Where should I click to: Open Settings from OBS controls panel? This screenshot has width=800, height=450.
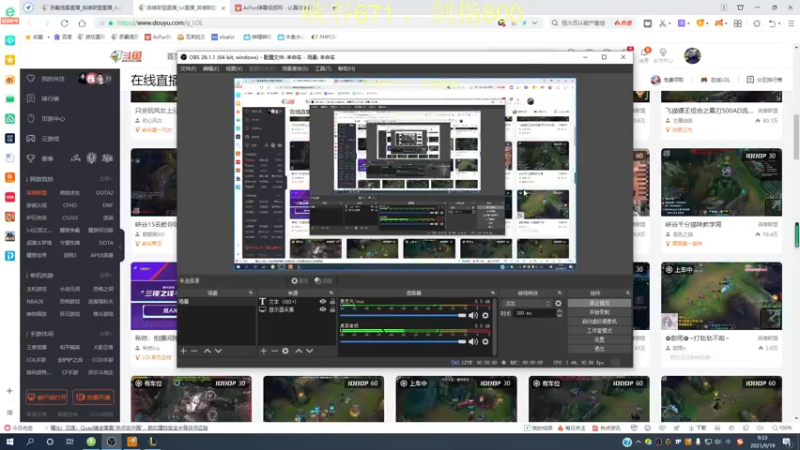[599, 340]
